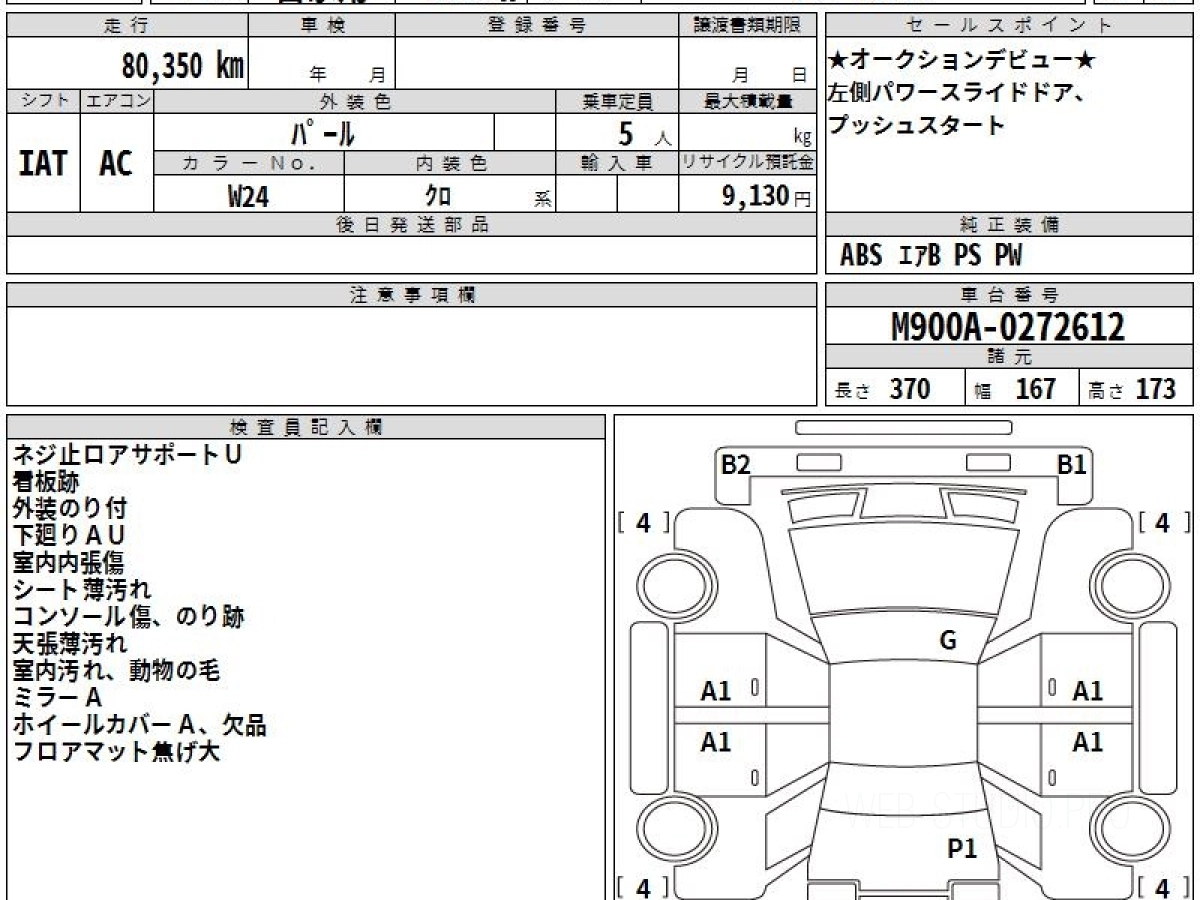Select the シート薄汚れ inspector note

[x=82, y=590]
